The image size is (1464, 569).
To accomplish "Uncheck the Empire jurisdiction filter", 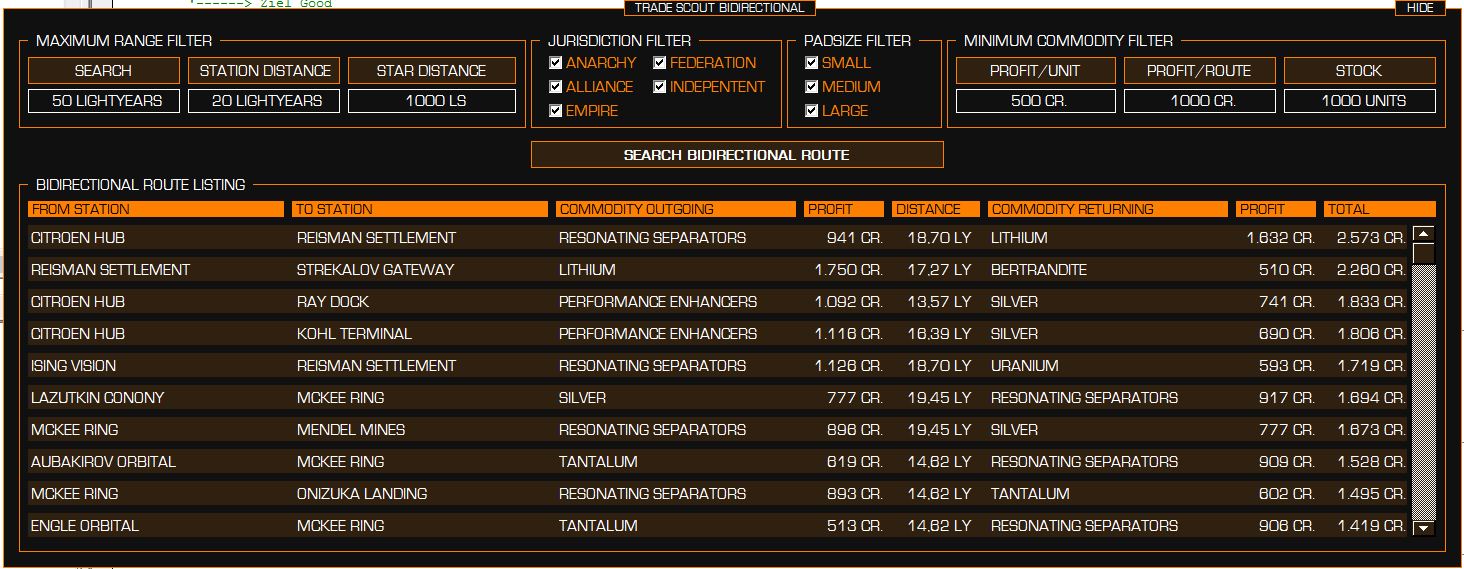I will (x=556, y=111).
